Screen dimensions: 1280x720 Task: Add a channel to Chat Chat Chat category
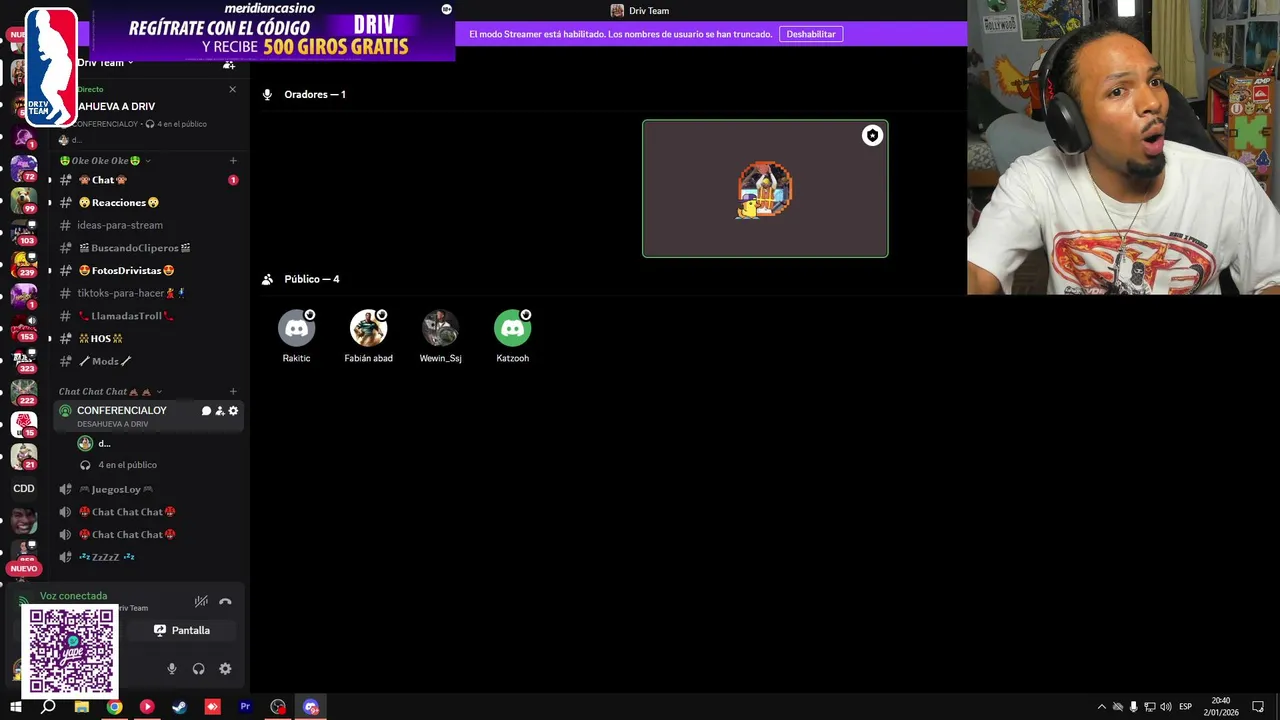click(233, 392)
